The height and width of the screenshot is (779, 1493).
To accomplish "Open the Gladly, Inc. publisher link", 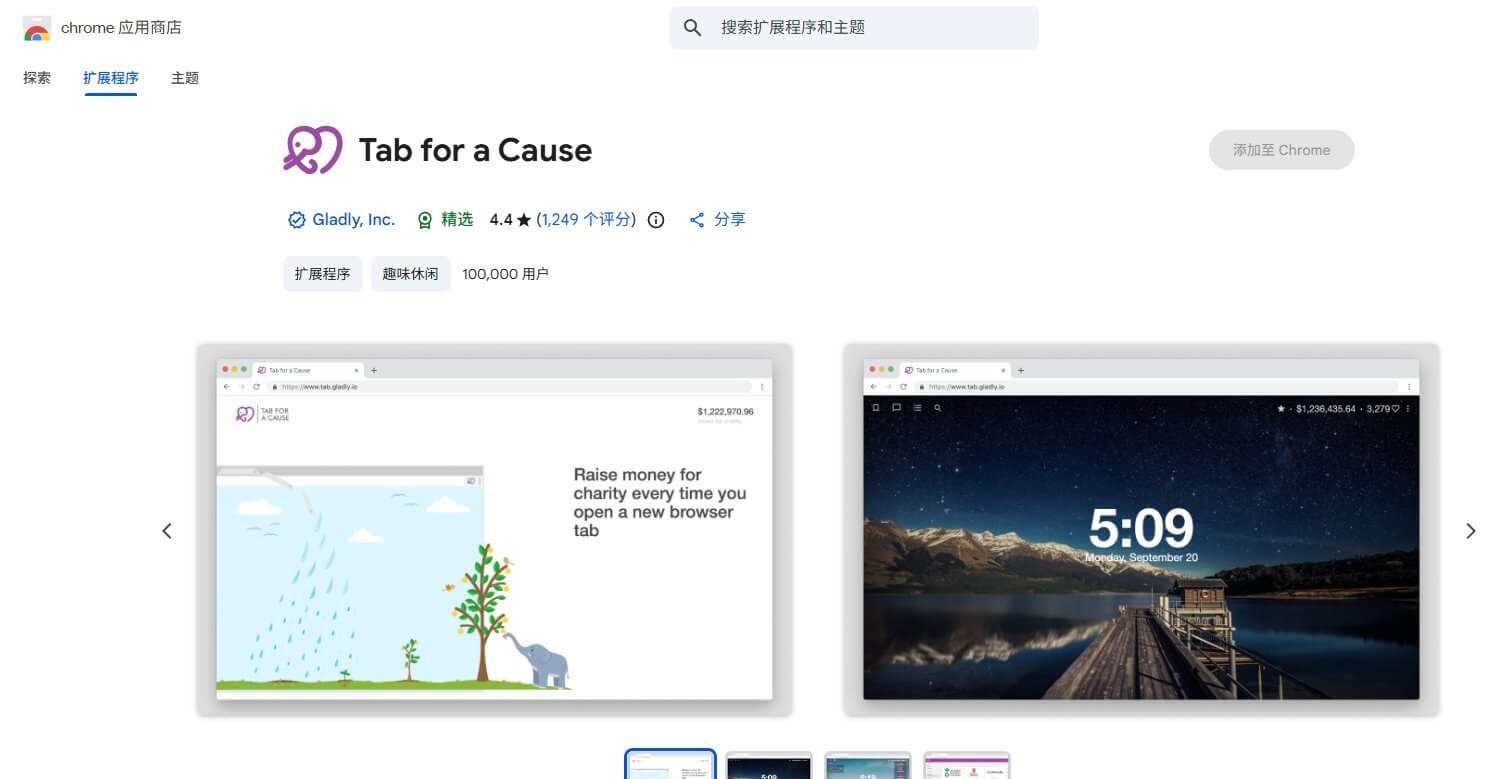I will point(354,220).
